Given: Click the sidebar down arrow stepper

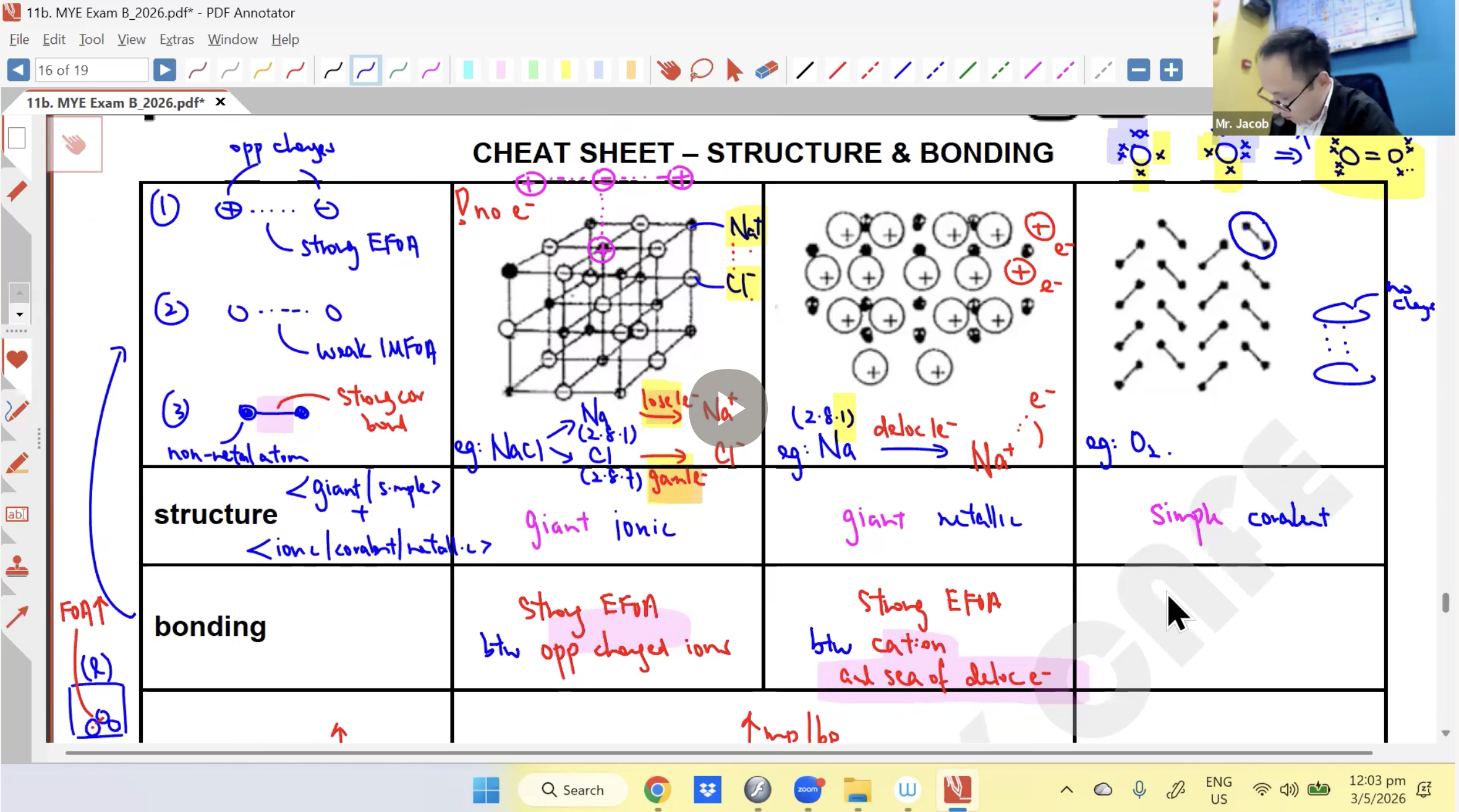Looking at the screenshot, I should [19, 315].
